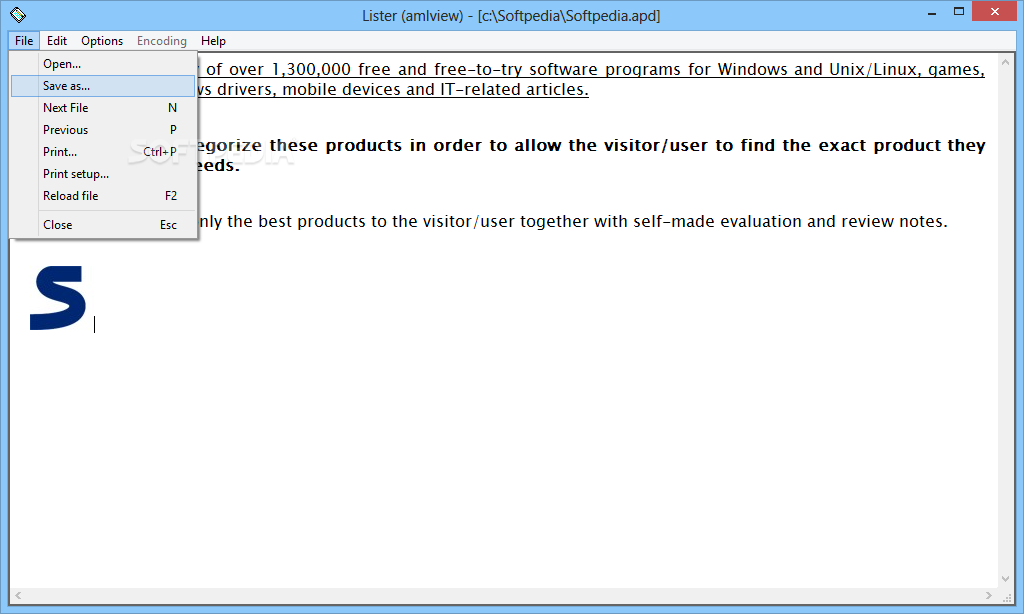Click the horizontal scrollbar left arrow
The image size is (1024, 614).
[x=18, y=595]
